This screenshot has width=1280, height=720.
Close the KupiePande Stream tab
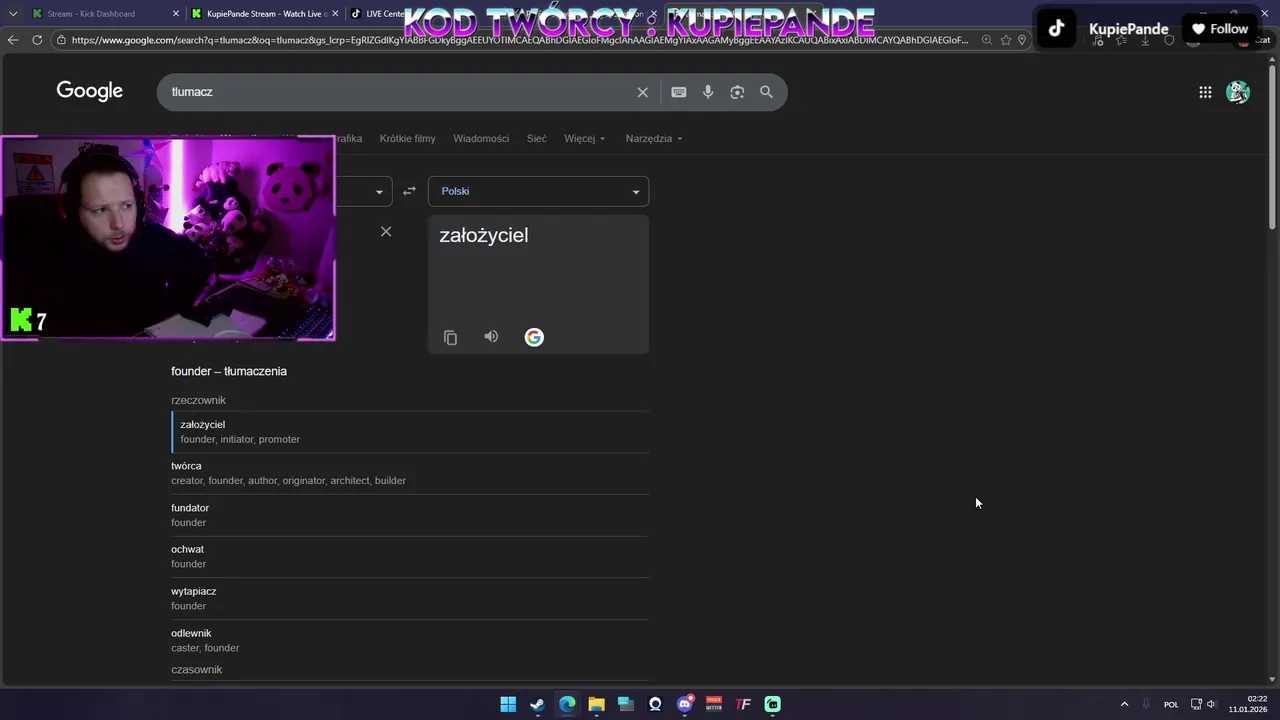click(x=336, y=13)
